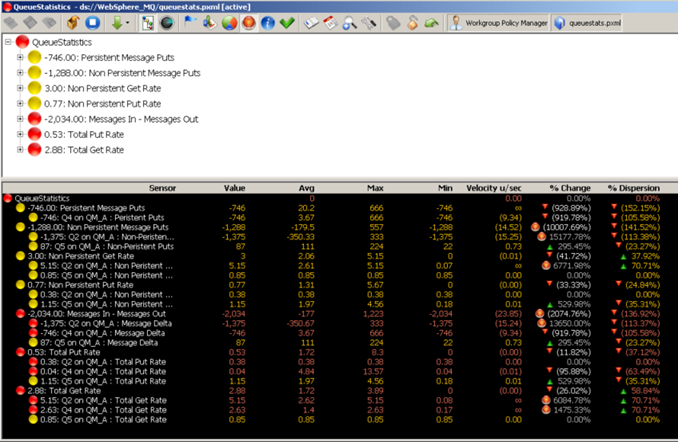Click the magnifying glass toolbar icon
The image size is (678, 442).
point(349,23)
